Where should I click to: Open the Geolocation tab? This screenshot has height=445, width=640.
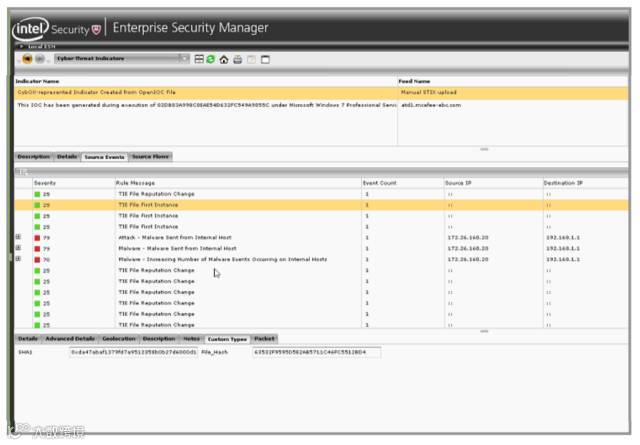[119, 339]
